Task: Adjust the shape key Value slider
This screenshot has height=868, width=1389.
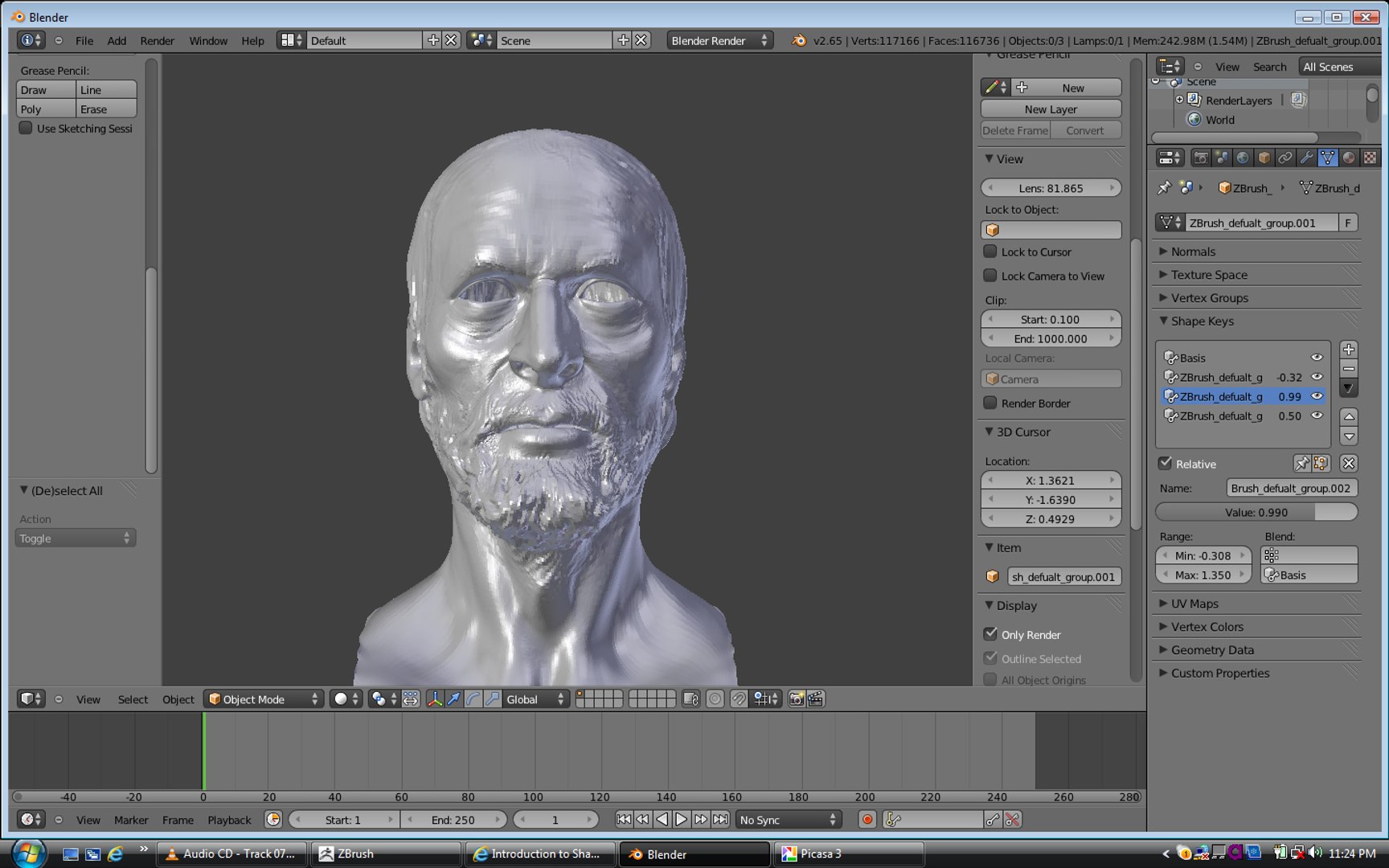Action: [1256, 512]
